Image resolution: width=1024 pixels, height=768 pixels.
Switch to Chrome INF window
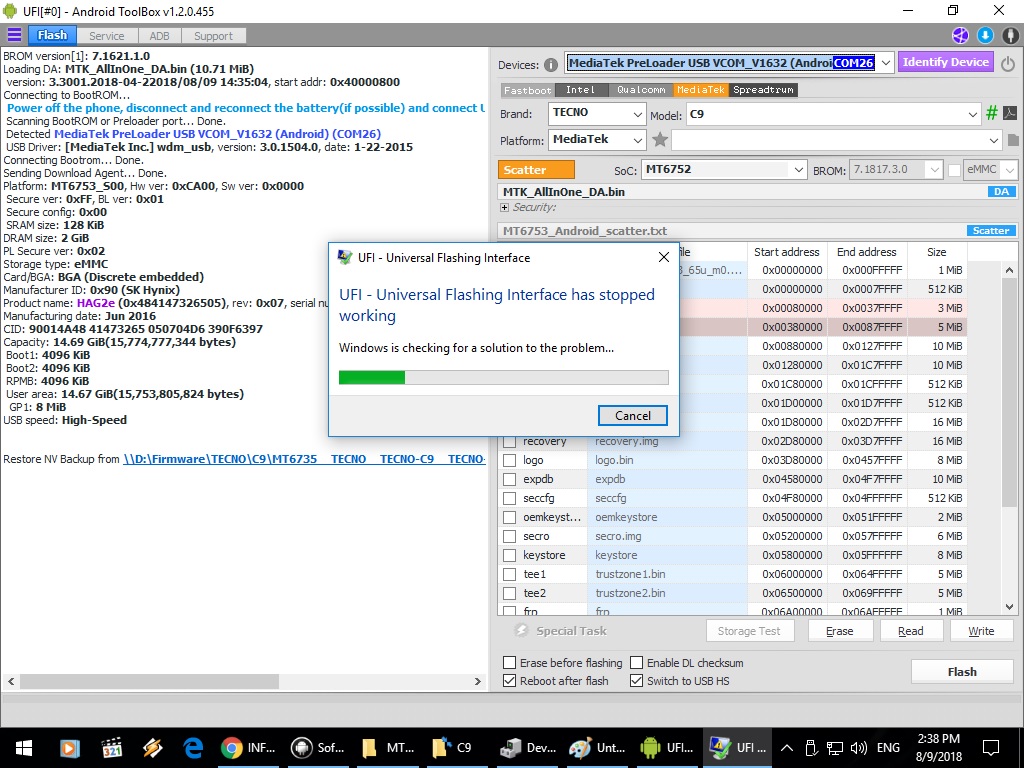pos(248,747)
